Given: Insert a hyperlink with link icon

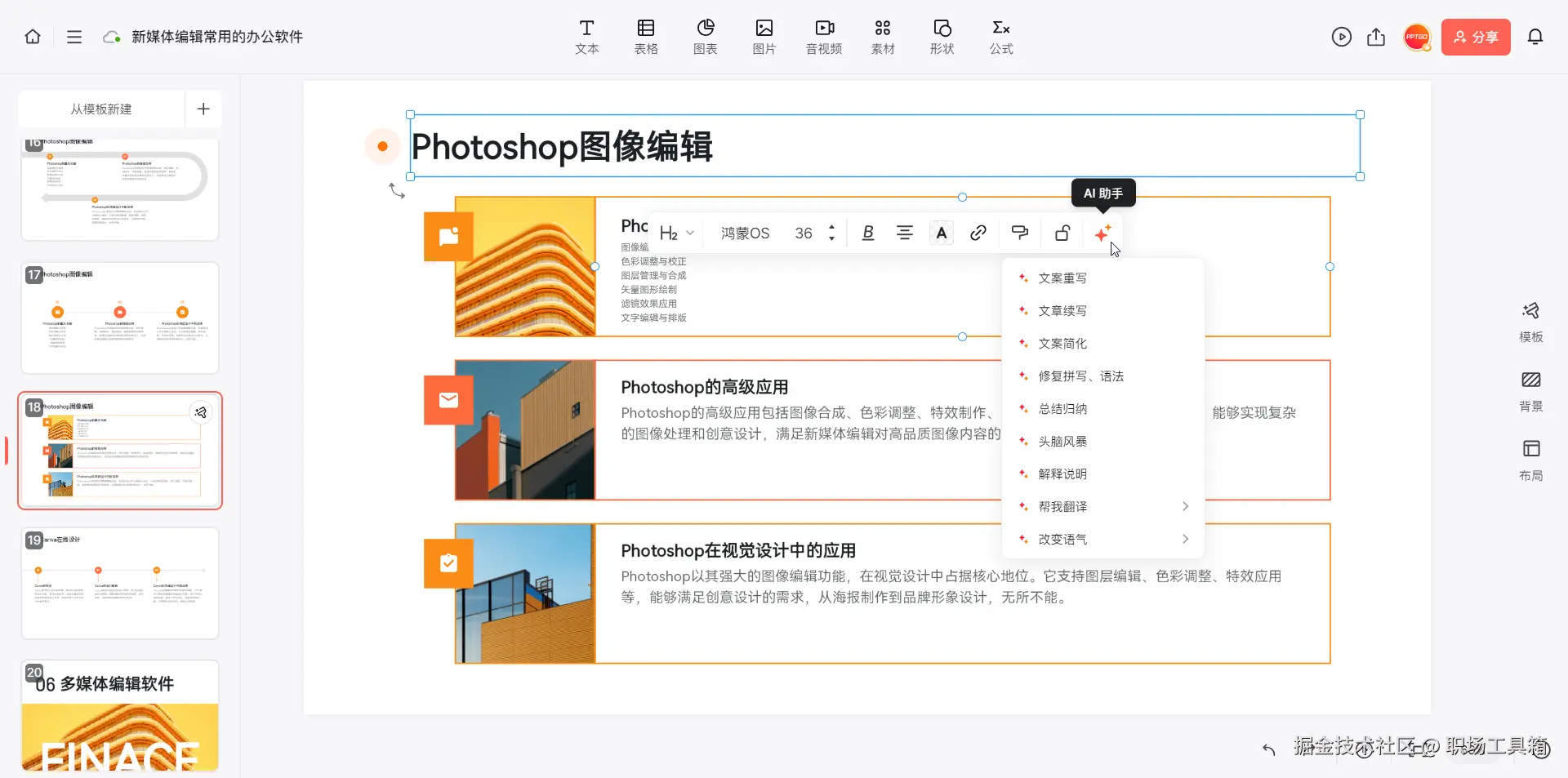Looking at the screenshot, I should tap(978, 233).
